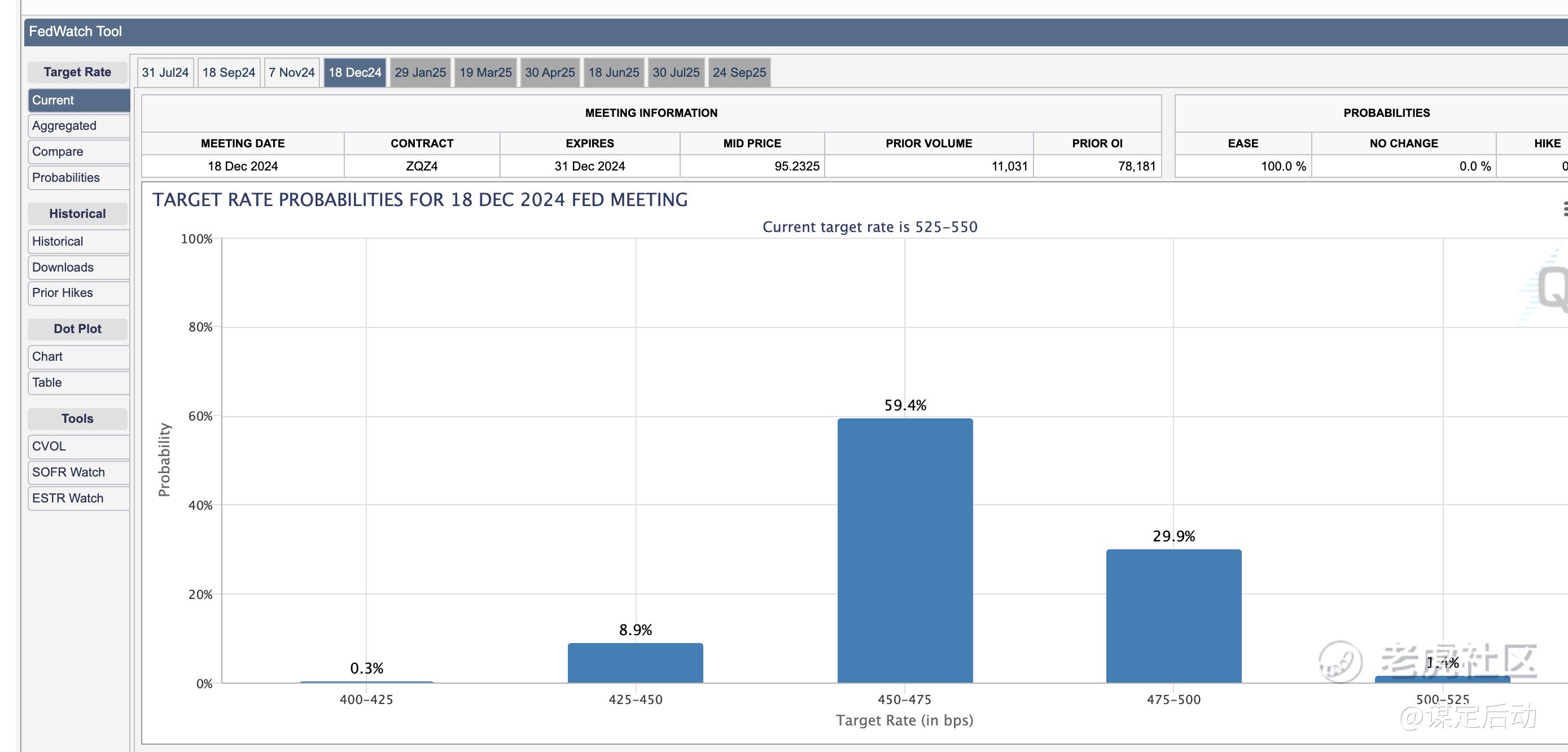Click the Historical section header
The width and height of the screenshot is (1568, 752).
pyautogui.click(x=77, y=214)
